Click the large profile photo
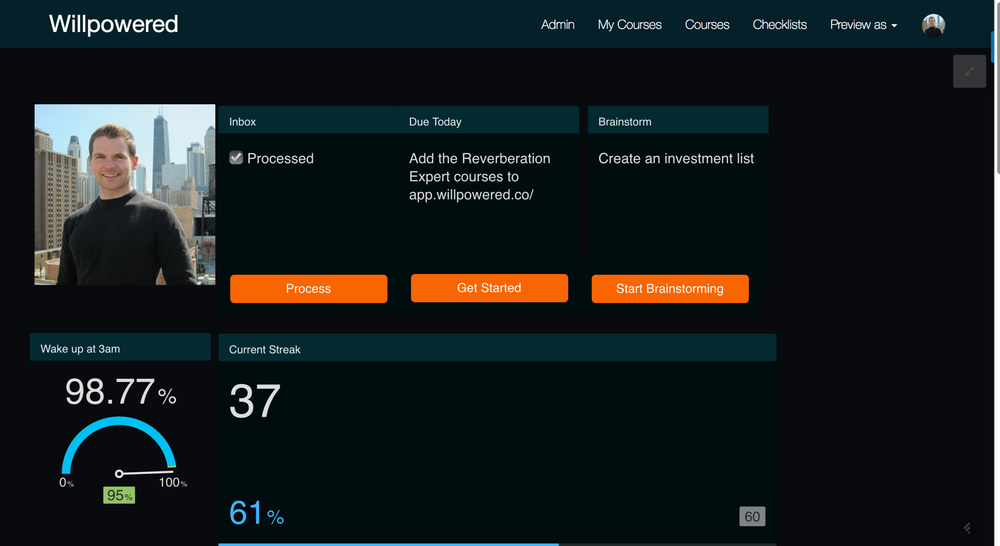The height and width of the screenshot is (546, 1000). click(x=125, y=195)
